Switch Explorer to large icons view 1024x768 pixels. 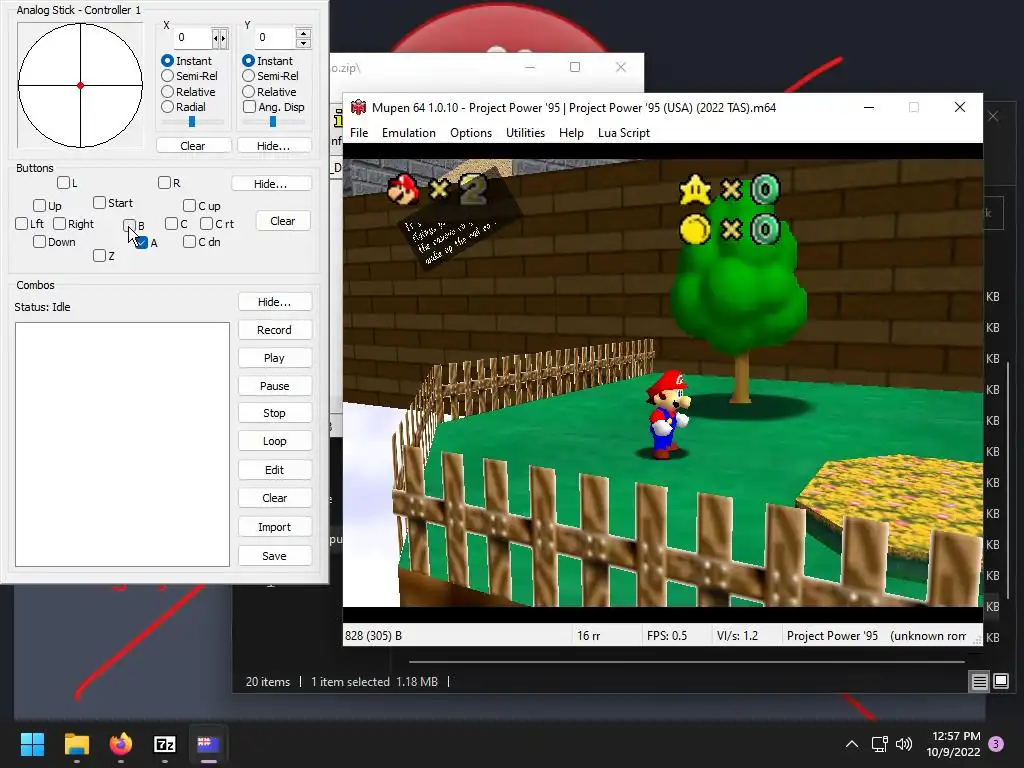(x=1001, y=682)
